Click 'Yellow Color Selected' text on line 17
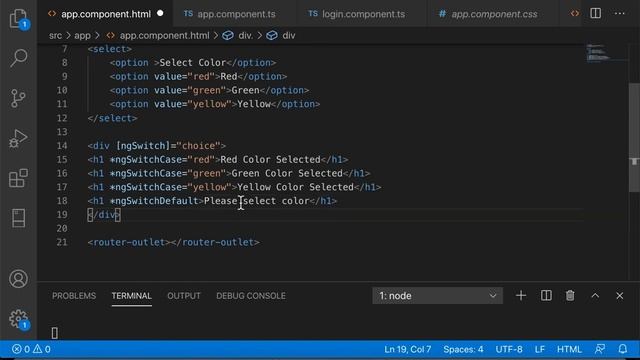 (x=296, y=187)
